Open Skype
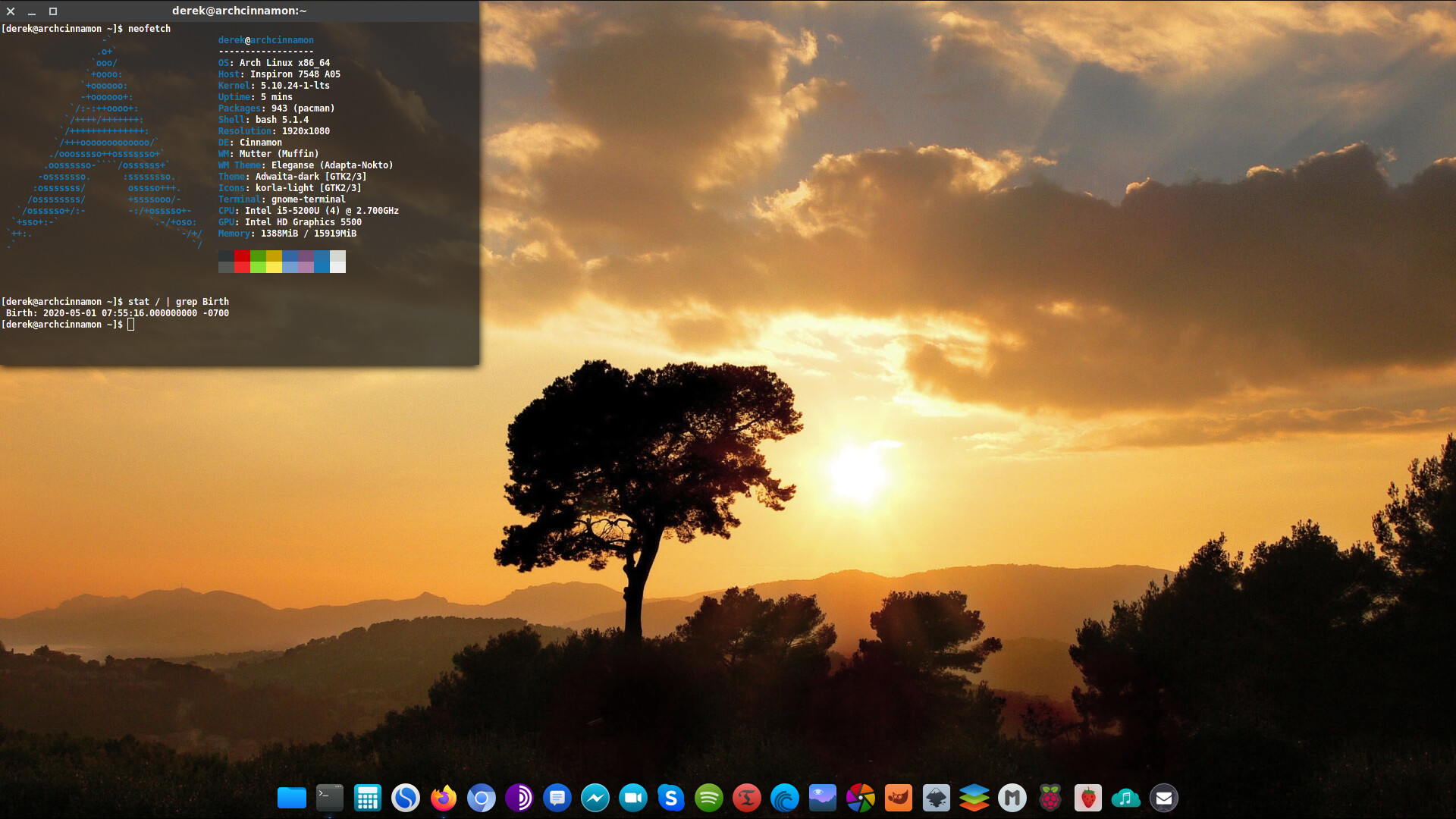 tap(671, 798)
